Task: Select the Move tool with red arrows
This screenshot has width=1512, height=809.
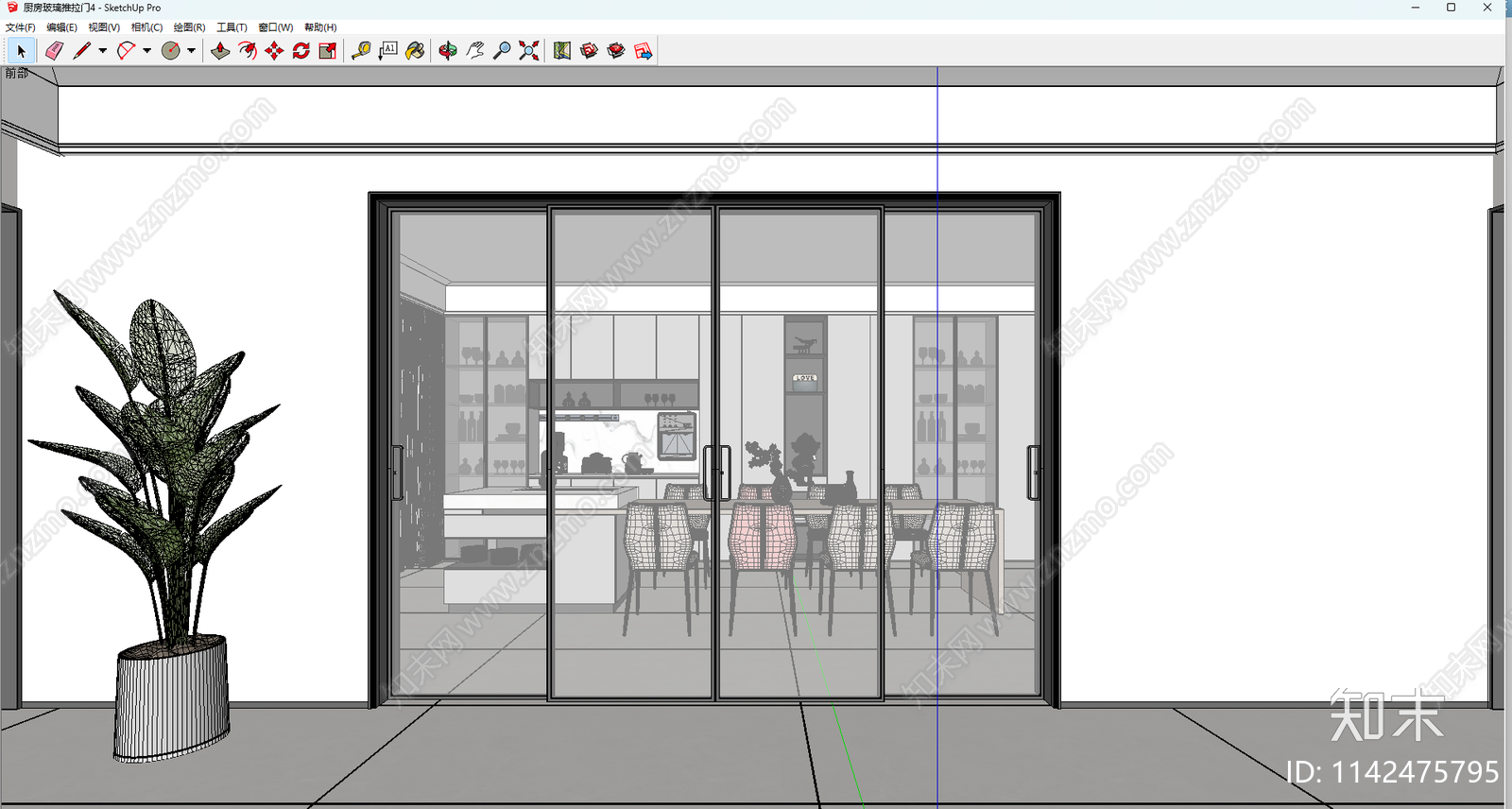Action: [274, 51]
